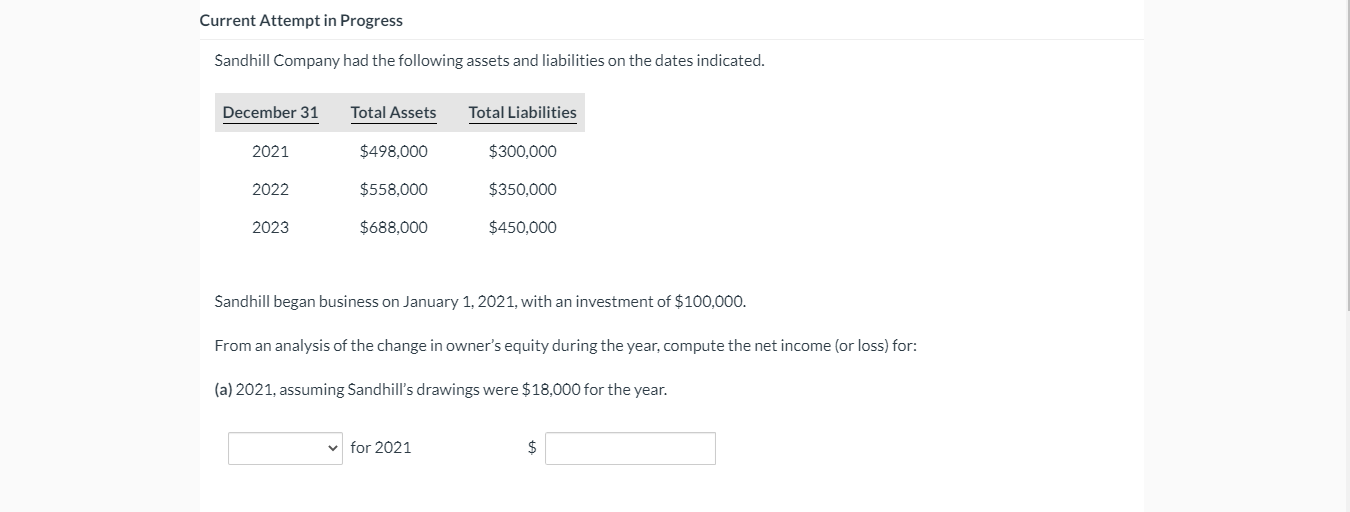Click the dollar amount input field
Viewport: 1350px width, 512px height.
pyautogui.click(x=630, y=448)
